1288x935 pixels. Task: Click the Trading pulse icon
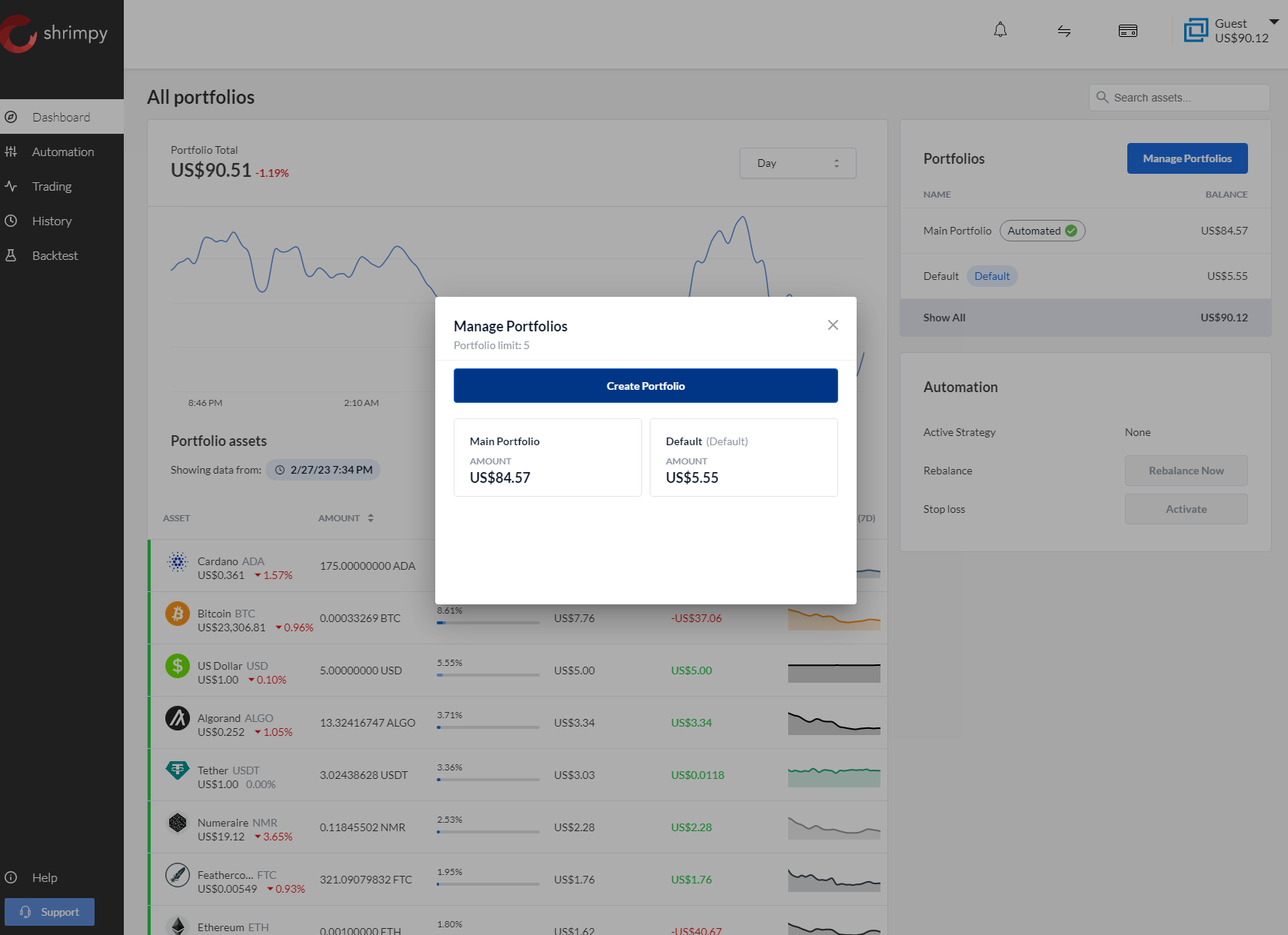pos(11,186)
